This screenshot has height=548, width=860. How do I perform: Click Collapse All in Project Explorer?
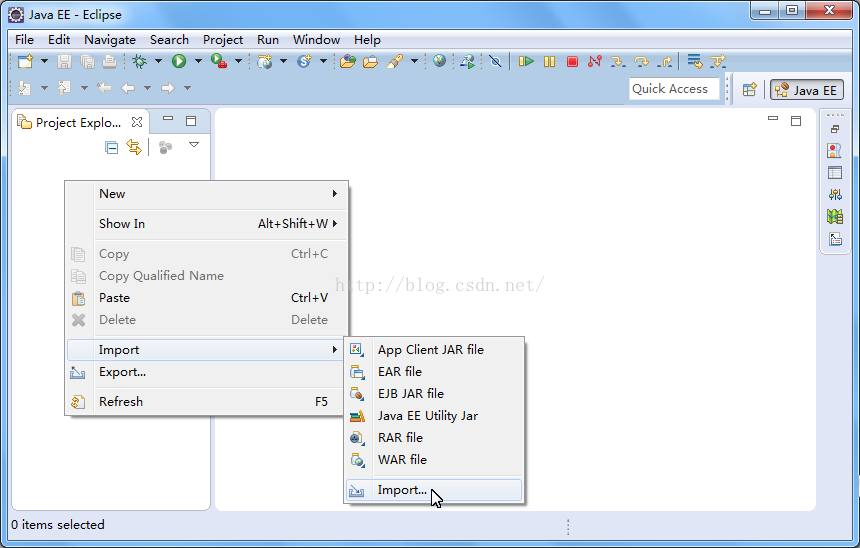click(111, 148)
